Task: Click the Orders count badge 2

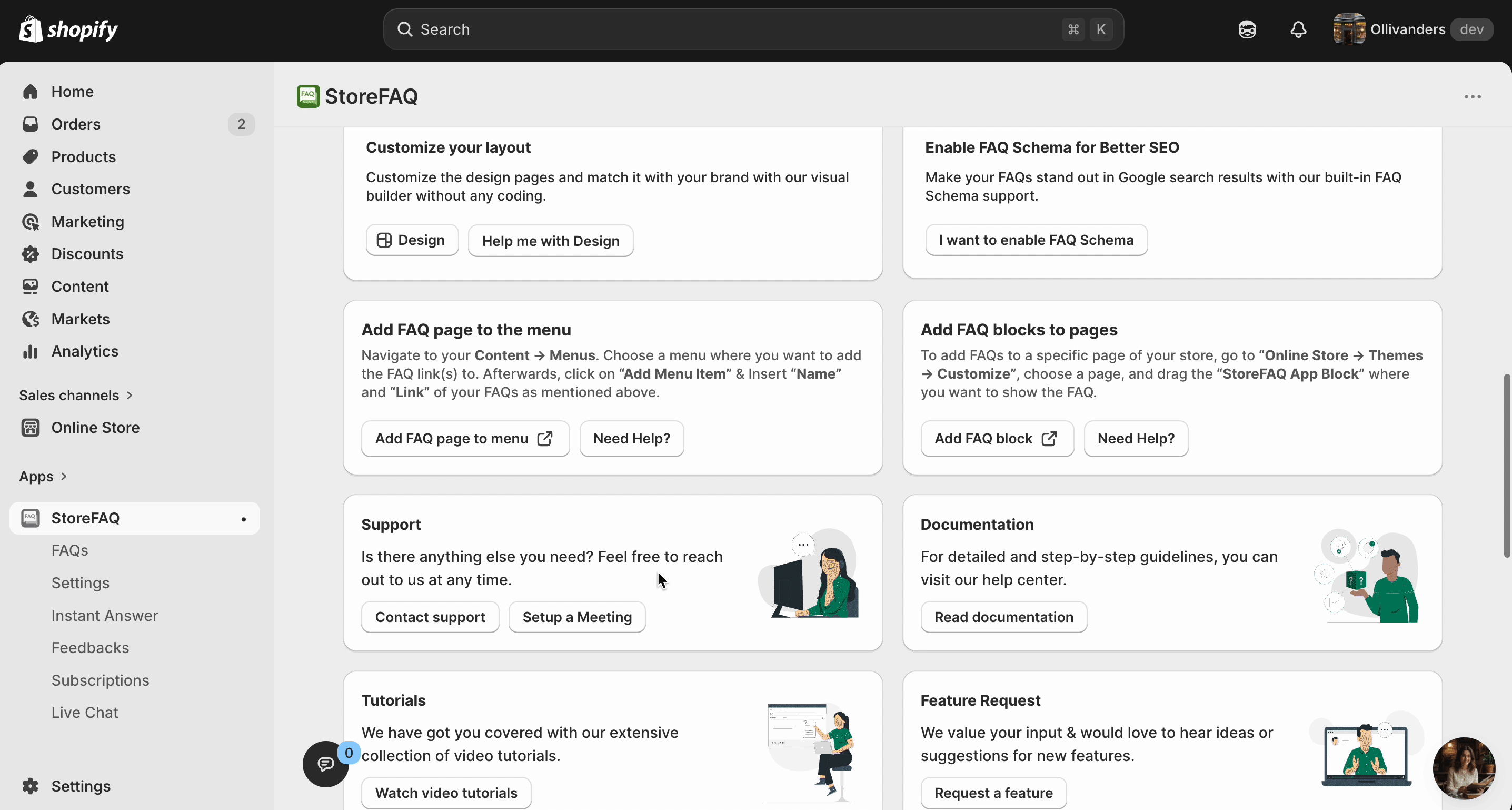Action: point(241,124)
